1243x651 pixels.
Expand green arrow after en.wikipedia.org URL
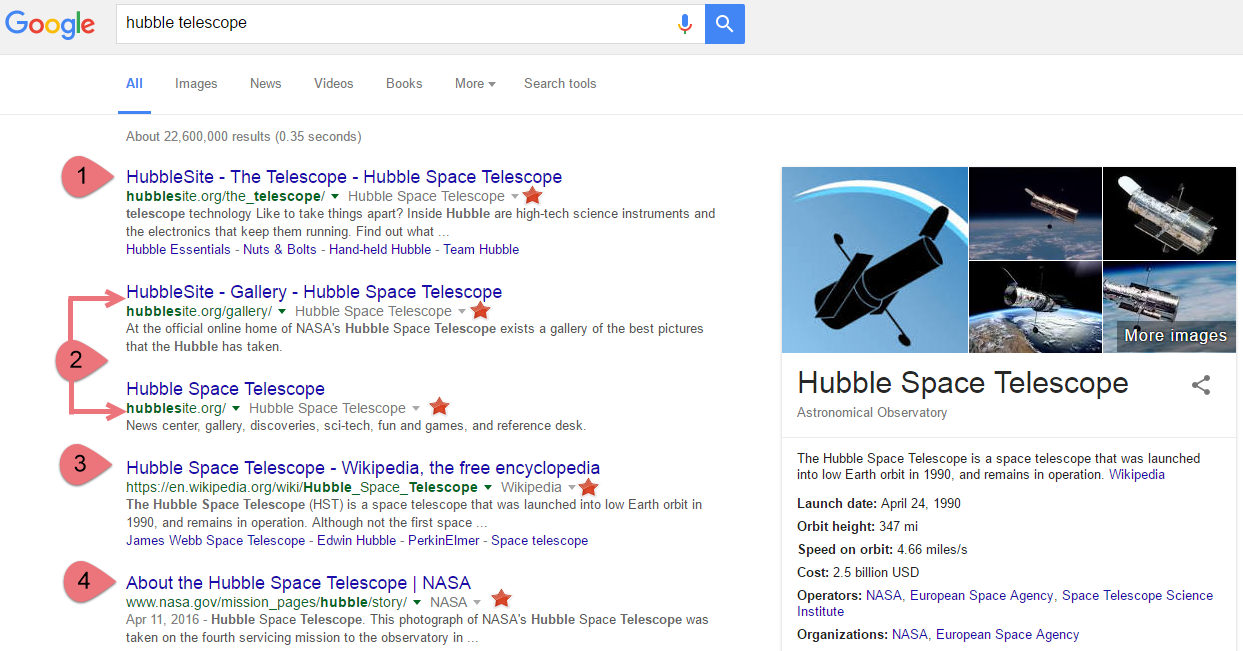pos(489,488)
